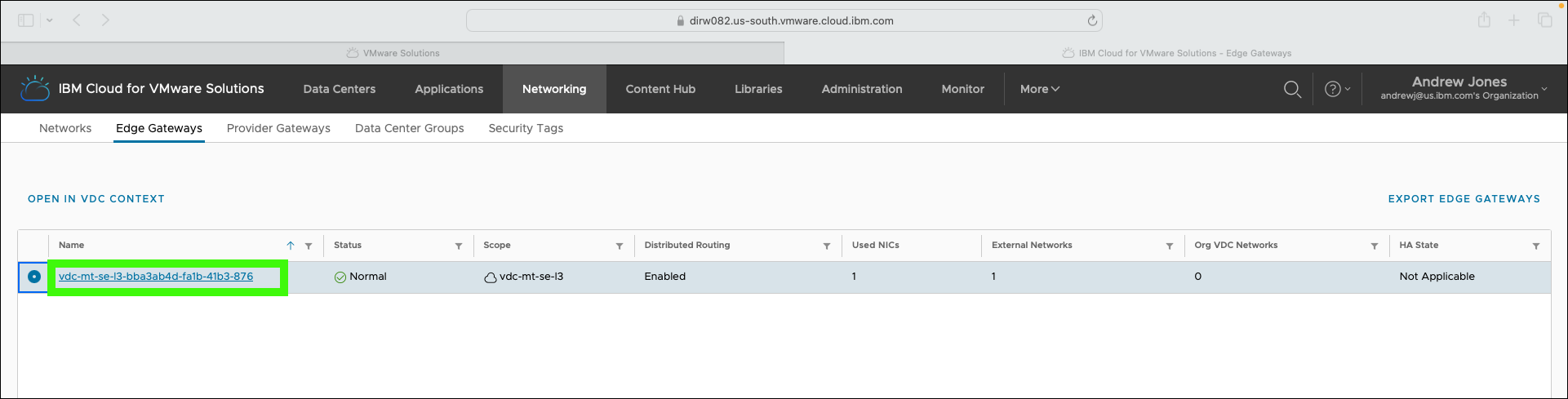Viewport: 1568px width, 399px height.
Task: Expand sidebar options chevron in Safari
Action: [x=50, y=20]
